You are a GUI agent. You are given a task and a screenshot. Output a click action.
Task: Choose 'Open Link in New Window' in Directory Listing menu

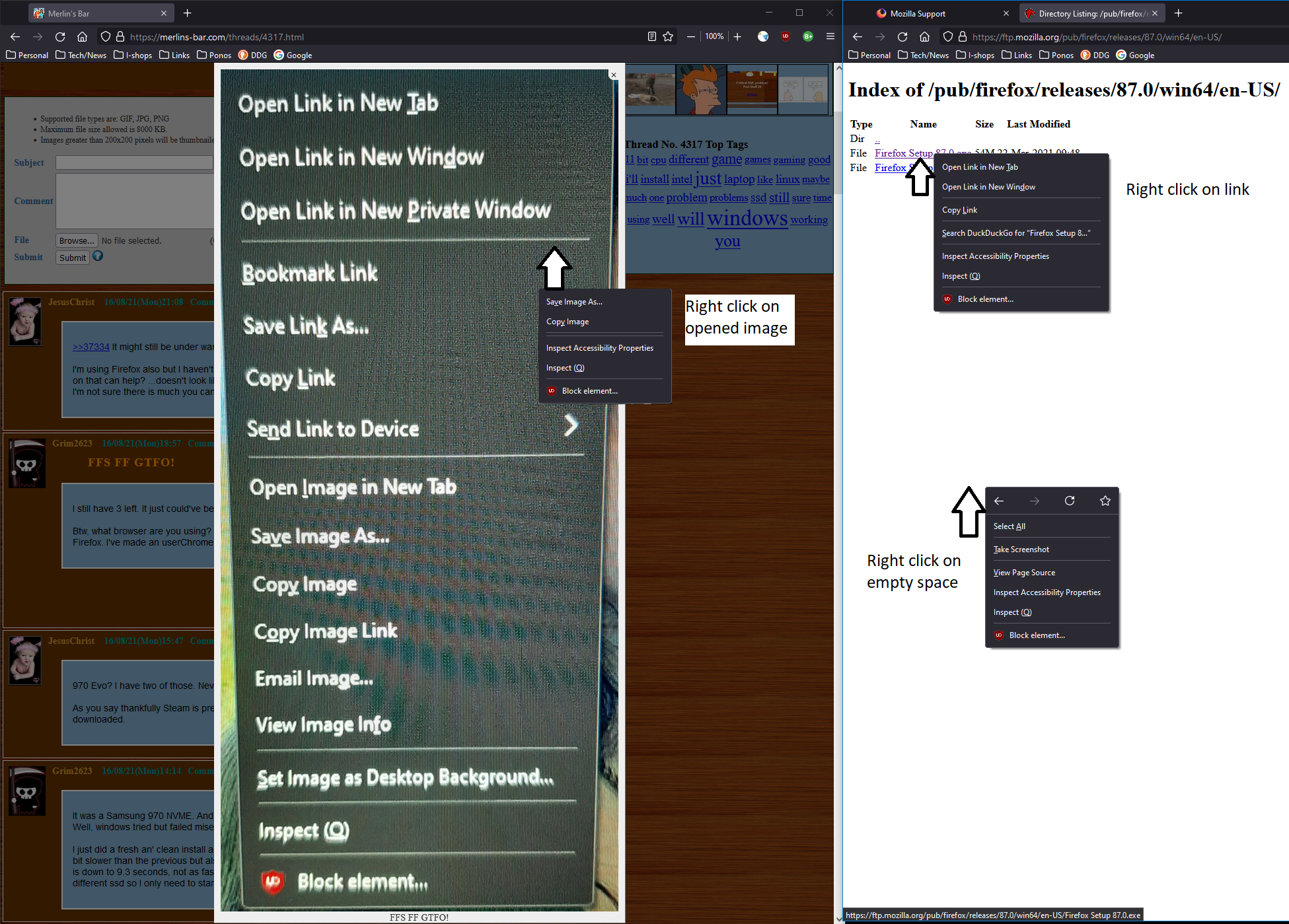point(1021,187)
